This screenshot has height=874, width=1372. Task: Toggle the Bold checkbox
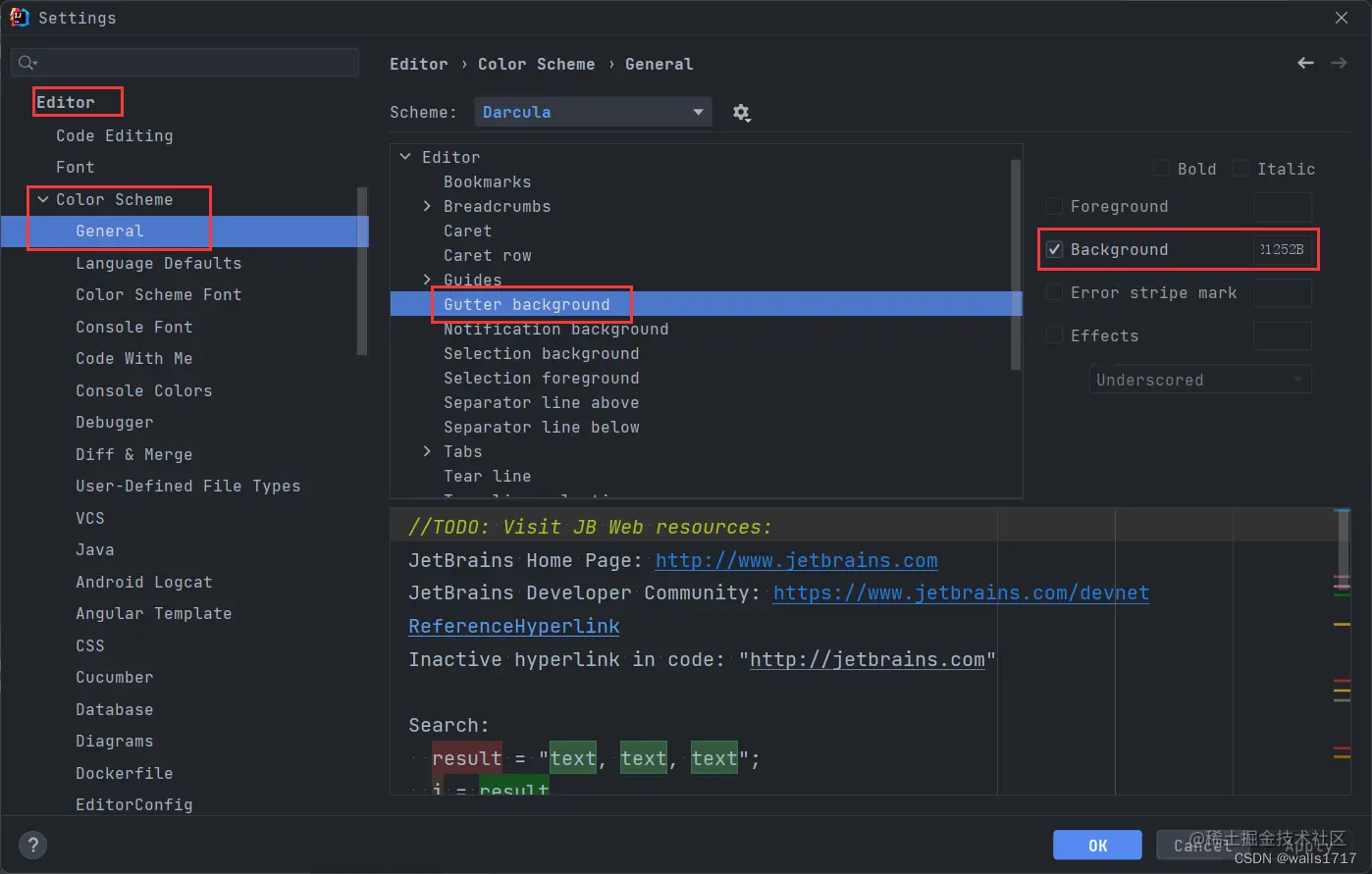(x=1161, y=169)
